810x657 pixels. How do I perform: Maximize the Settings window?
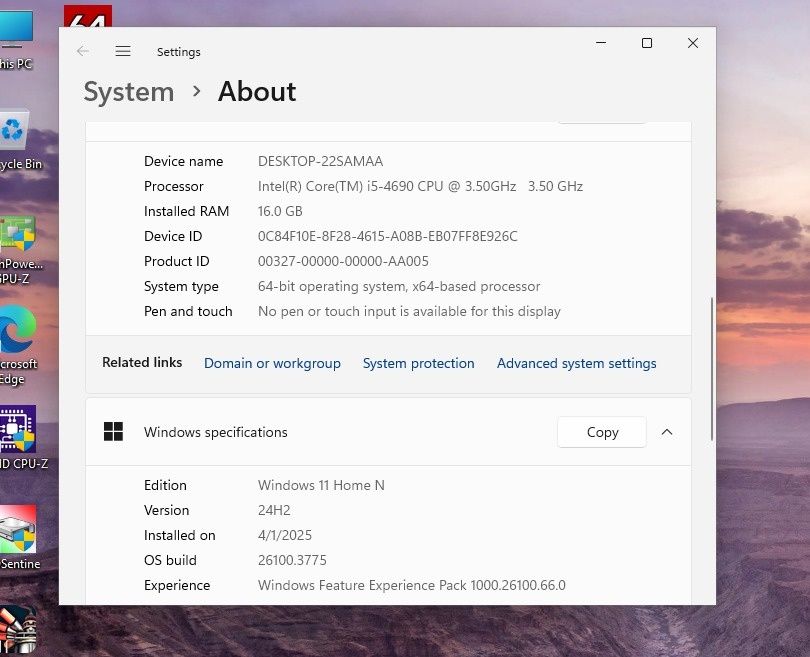[647, 43]
